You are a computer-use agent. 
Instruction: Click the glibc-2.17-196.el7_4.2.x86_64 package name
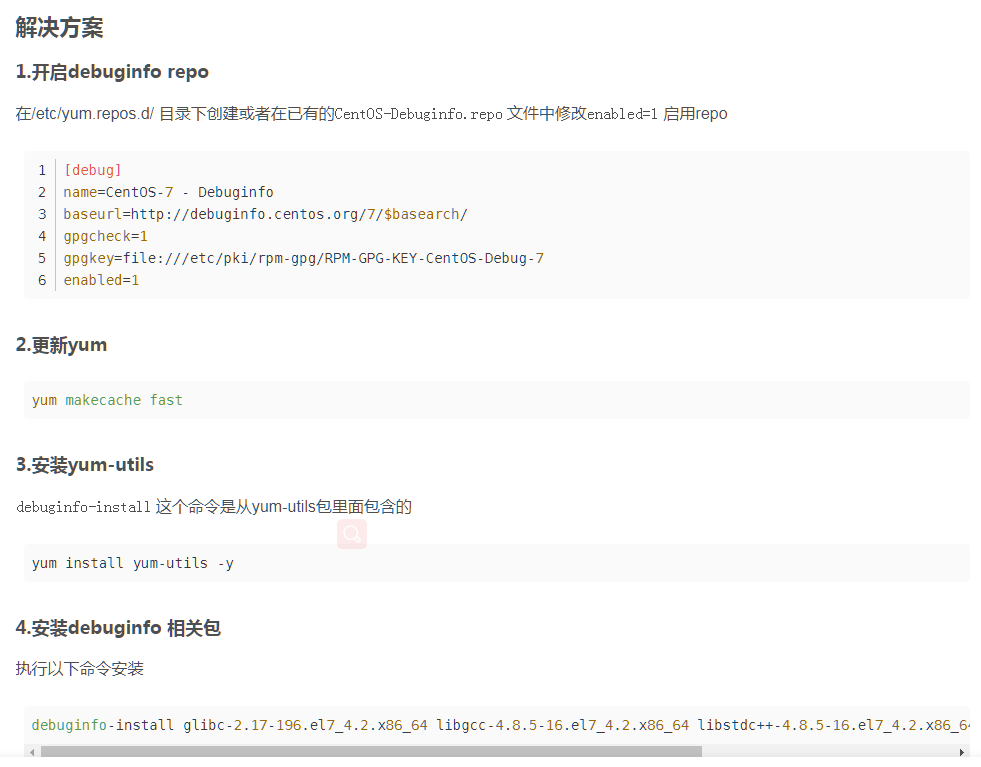tap(303, 724)
